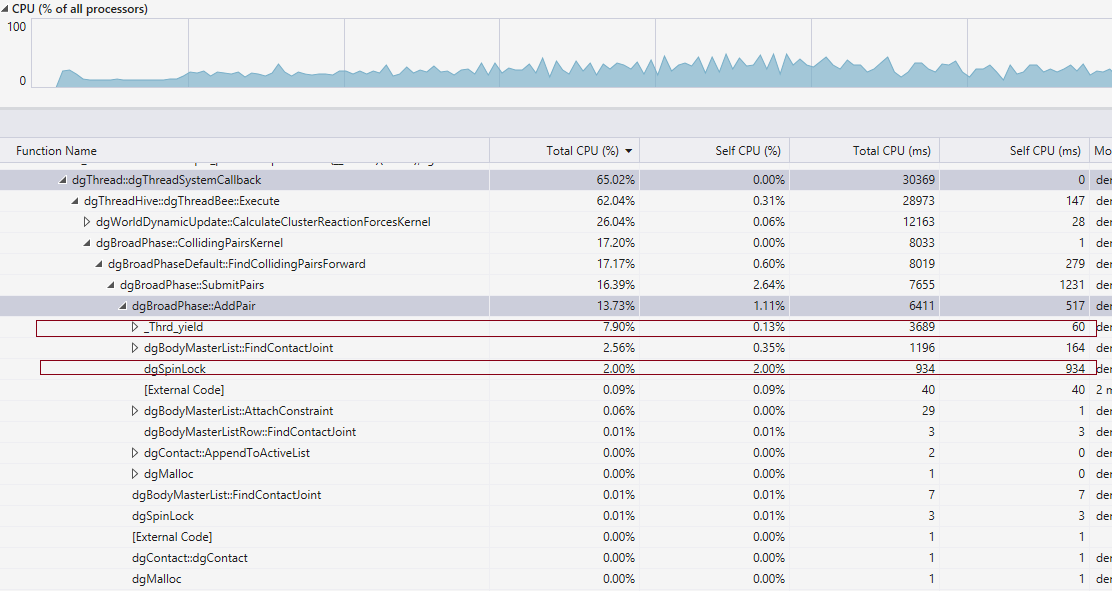This screenshot has height=591, width=1112.
Task: Collapse dgBroadPhaseDefault::FindCollidingPairsForward node
Action: [99, 264]
